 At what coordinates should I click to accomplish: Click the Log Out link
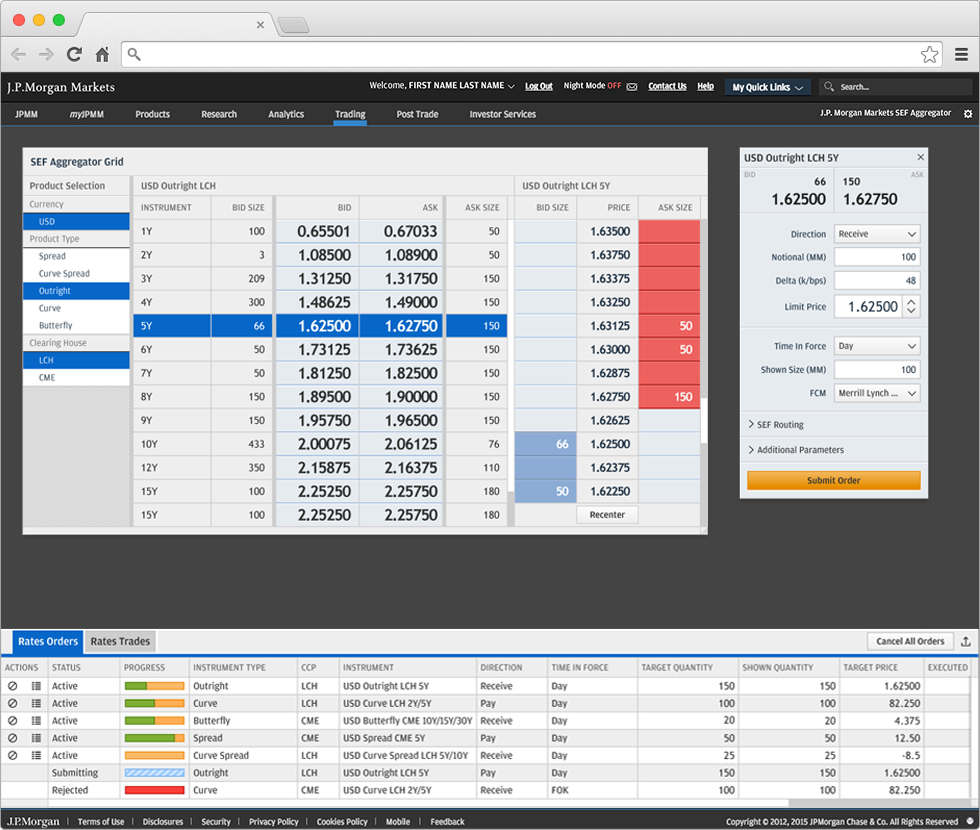(x=539, y=86)
